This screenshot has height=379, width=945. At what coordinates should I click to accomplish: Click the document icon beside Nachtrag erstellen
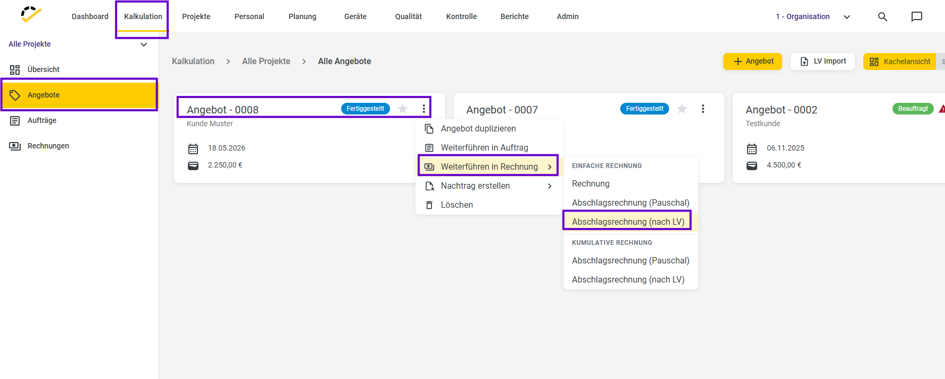429,186
